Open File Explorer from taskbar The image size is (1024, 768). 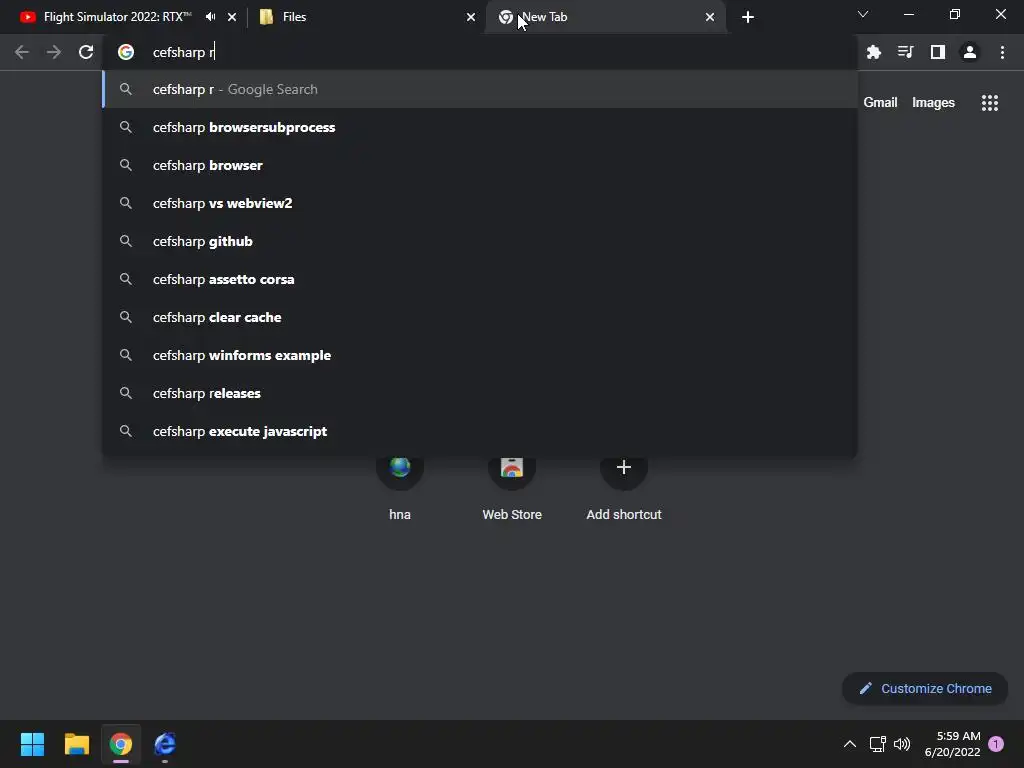point(76,744)
